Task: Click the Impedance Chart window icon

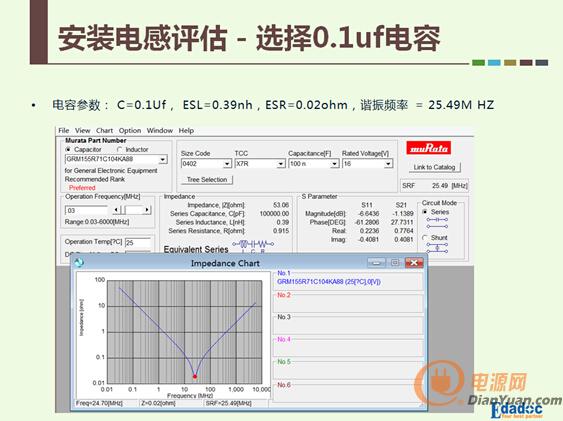Action: 79,263
